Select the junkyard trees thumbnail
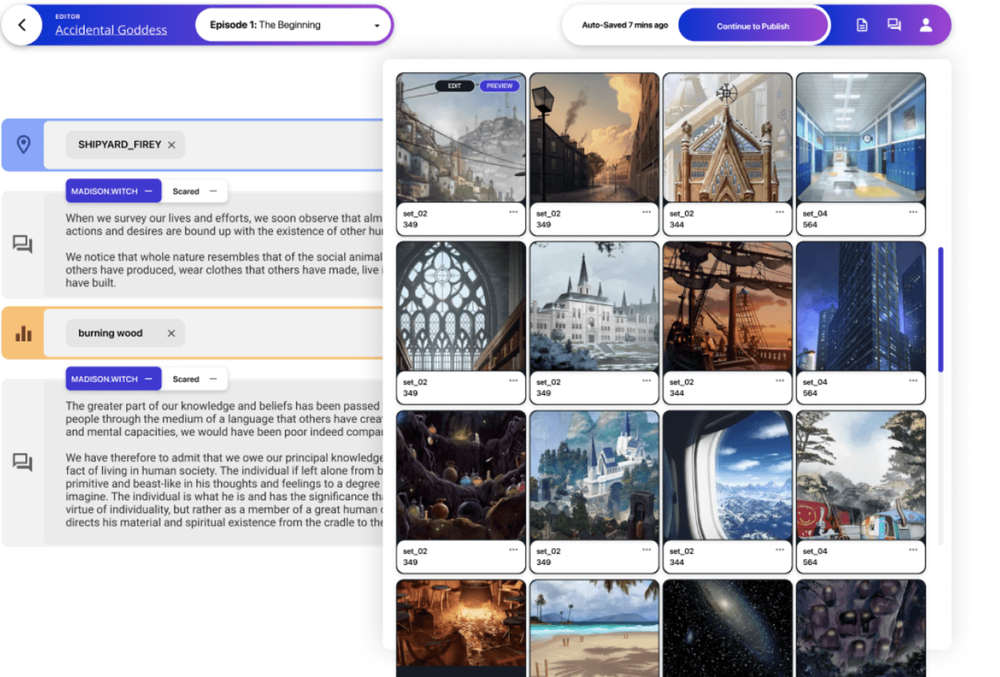Viewport: 1000px width, 677px height. click(x=861, y=476)
